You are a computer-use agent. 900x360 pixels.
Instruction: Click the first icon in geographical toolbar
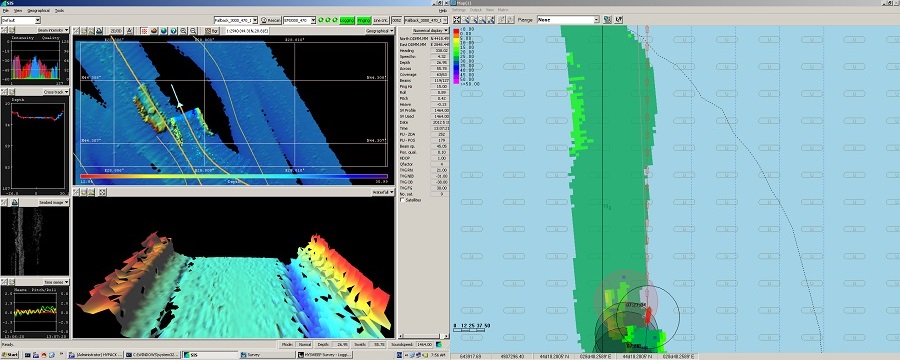76,30
